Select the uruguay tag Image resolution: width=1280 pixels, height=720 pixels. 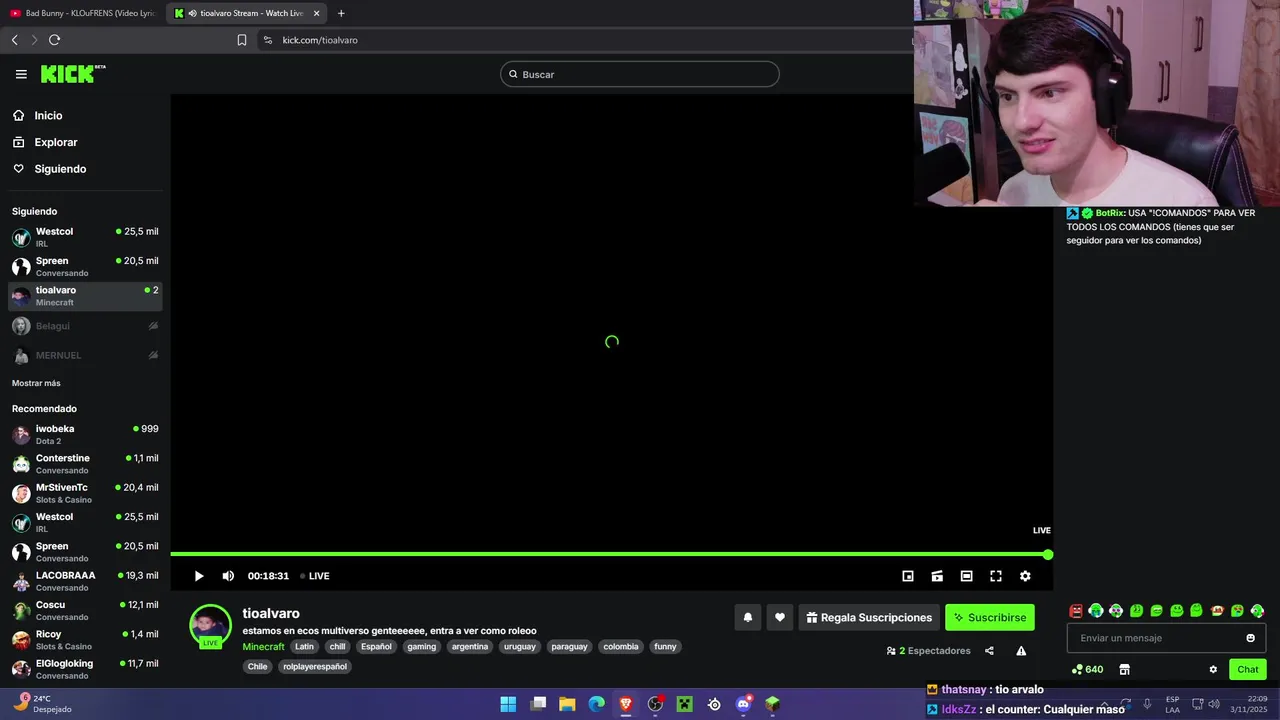pos(520,647)
